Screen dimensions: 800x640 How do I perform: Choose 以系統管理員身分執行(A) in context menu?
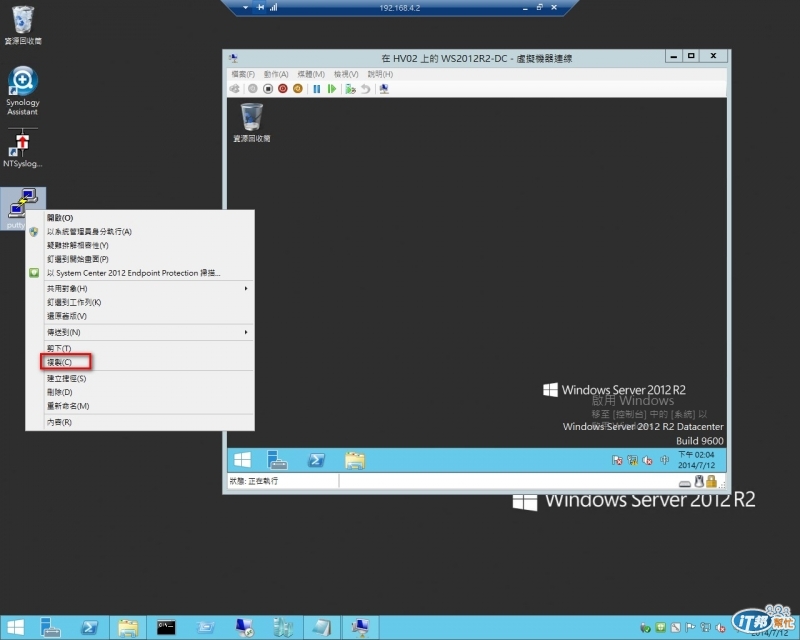(140, 232)
